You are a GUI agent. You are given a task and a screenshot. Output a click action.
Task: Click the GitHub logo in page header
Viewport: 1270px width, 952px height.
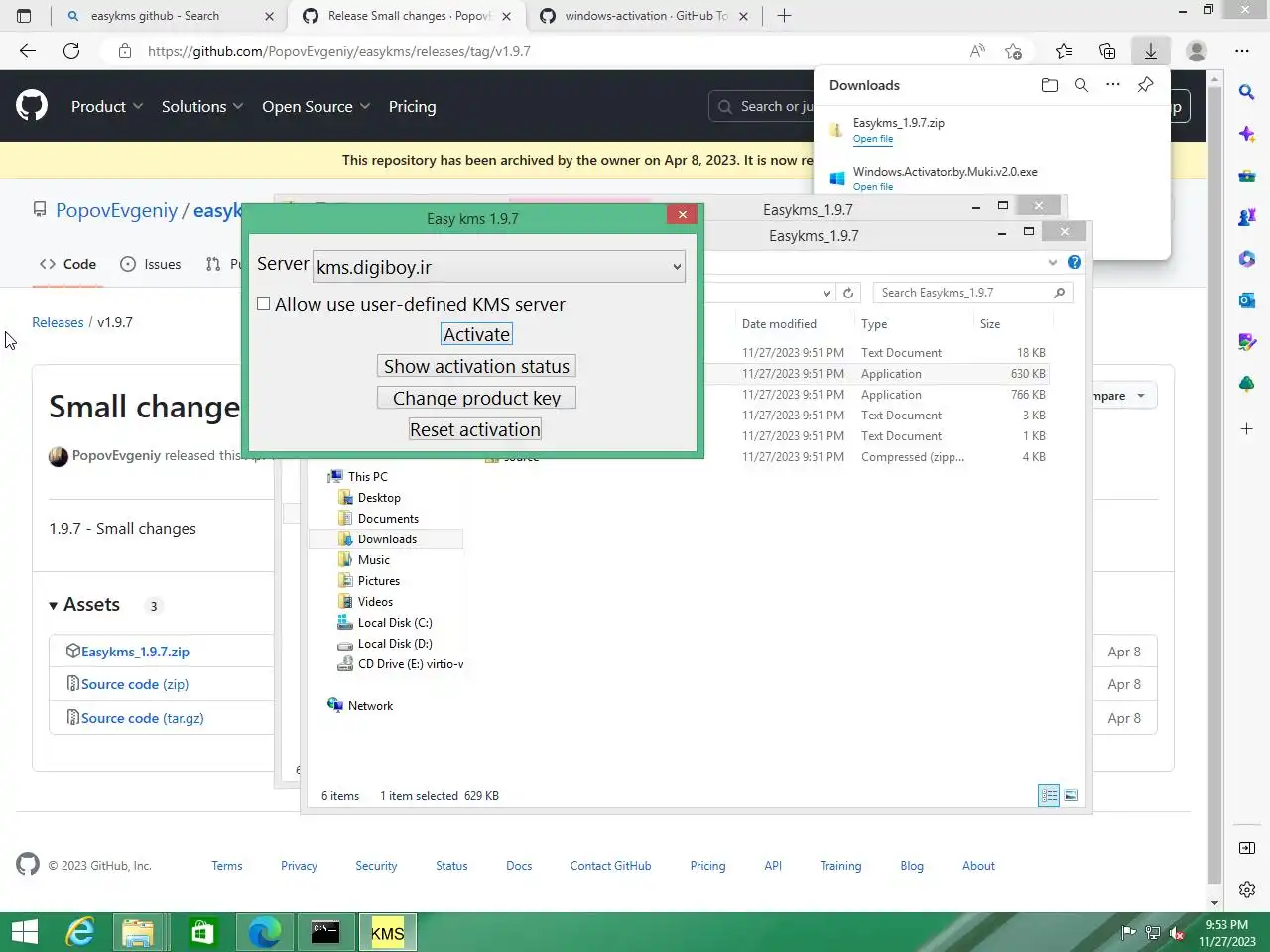point(32,106)
